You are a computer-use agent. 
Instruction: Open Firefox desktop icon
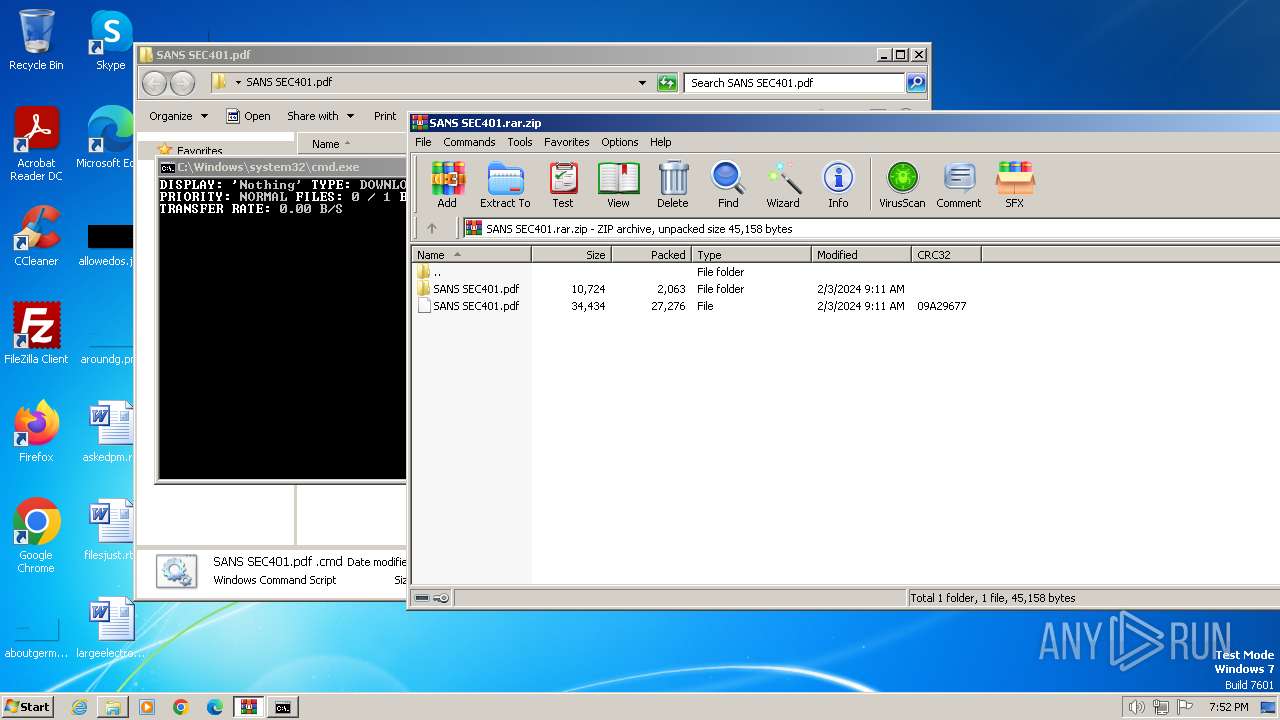tap(36, 432)
